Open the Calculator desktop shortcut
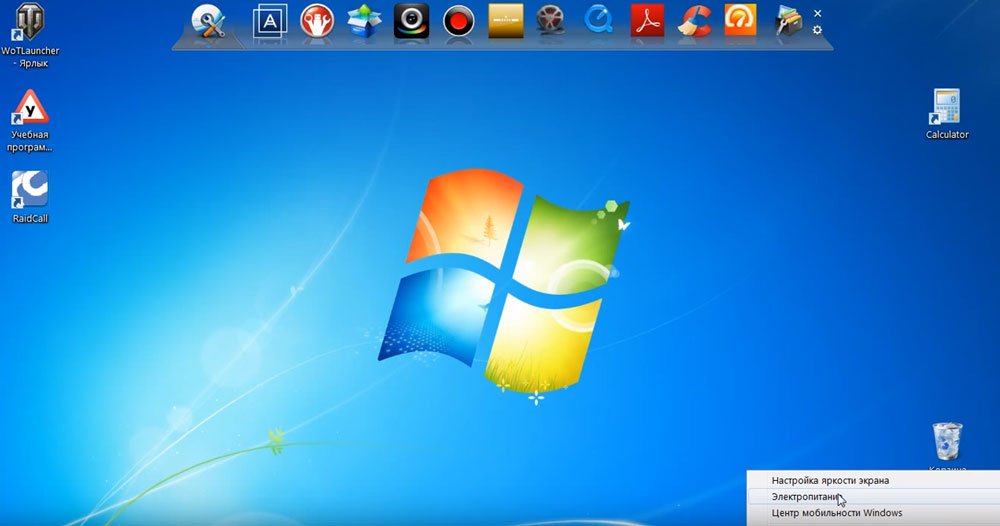This screenshot has height=526, width=1000. 946,114
